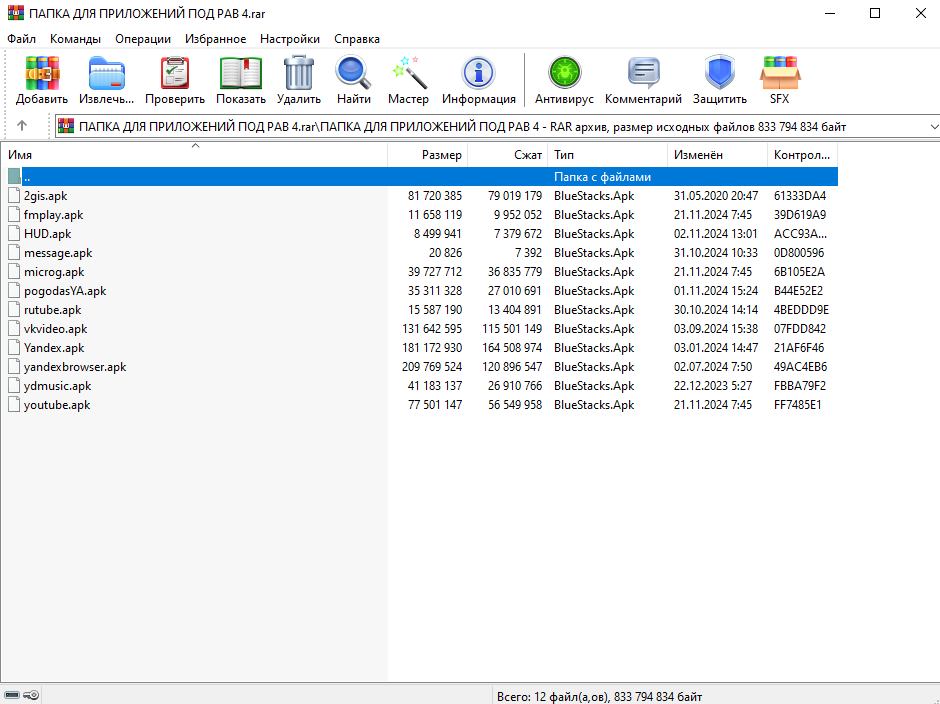Click the Удалить trash can icon
The height and width of the screenshot is (704, 940).
click(x=299, y=73)
